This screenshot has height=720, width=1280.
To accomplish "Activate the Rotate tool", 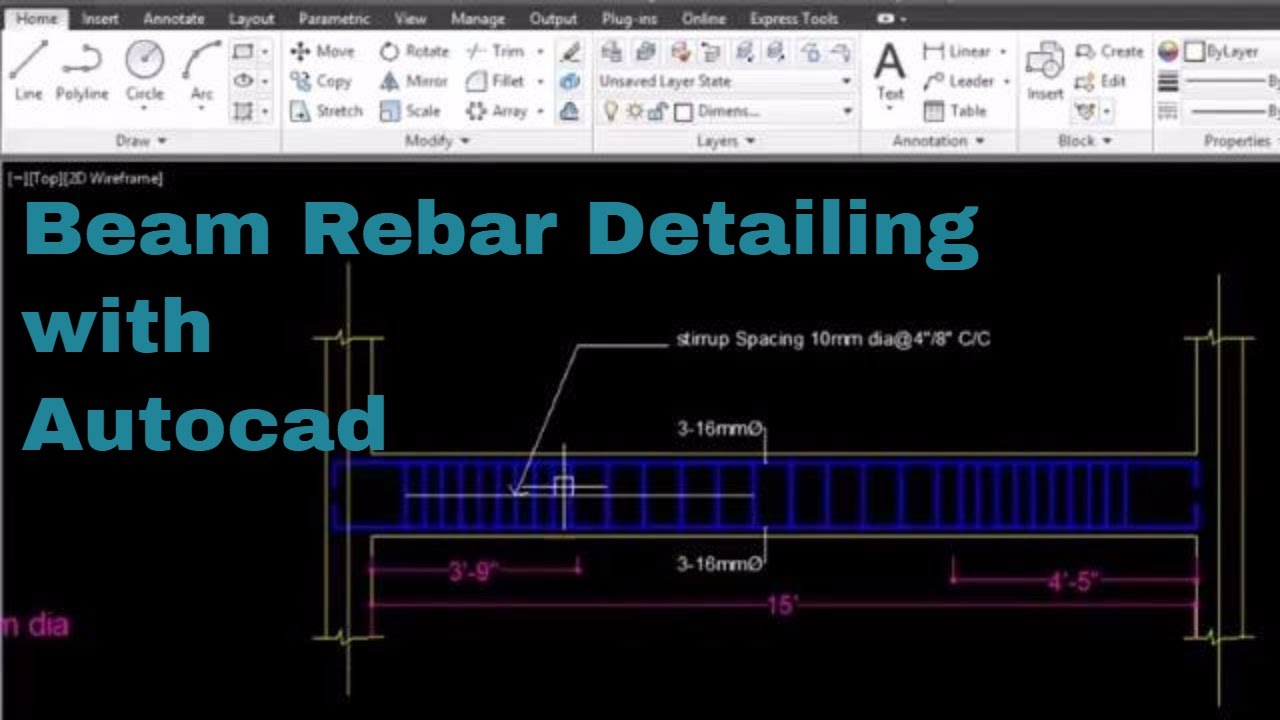I will point(415,51).
